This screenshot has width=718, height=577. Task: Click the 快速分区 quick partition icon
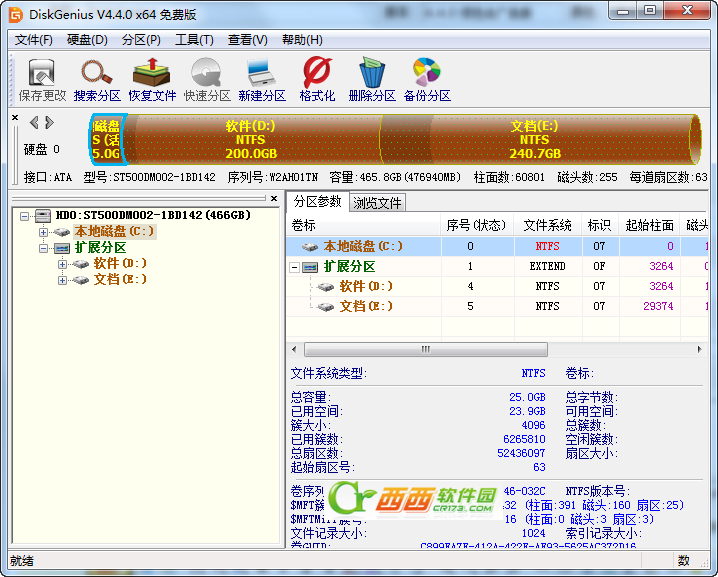point(207,79)
